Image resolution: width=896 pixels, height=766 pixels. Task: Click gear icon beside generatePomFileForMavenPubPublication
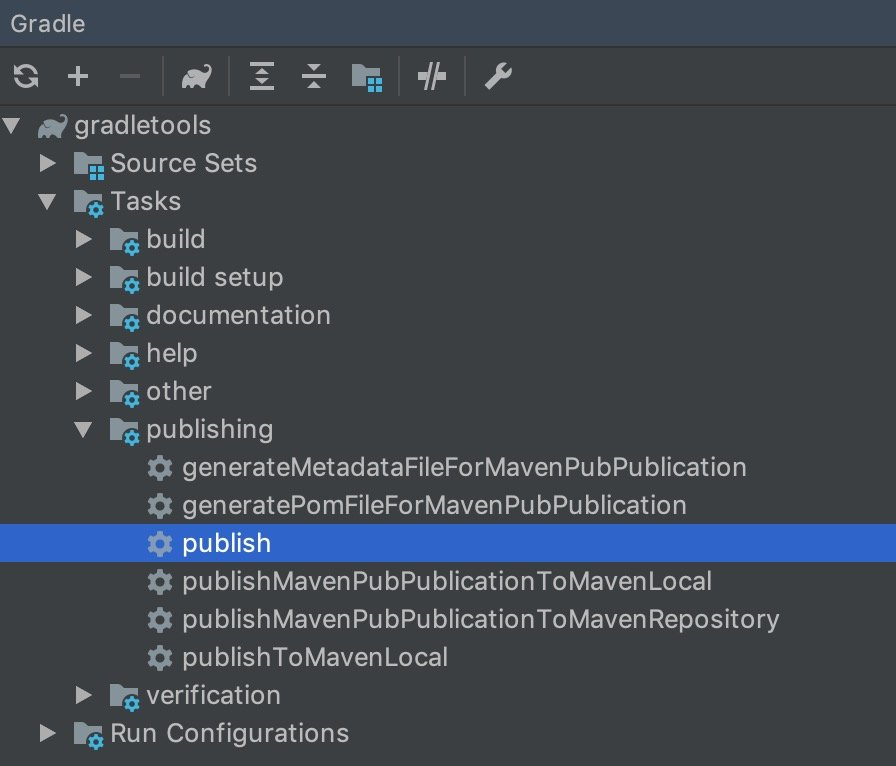(160, 506)
